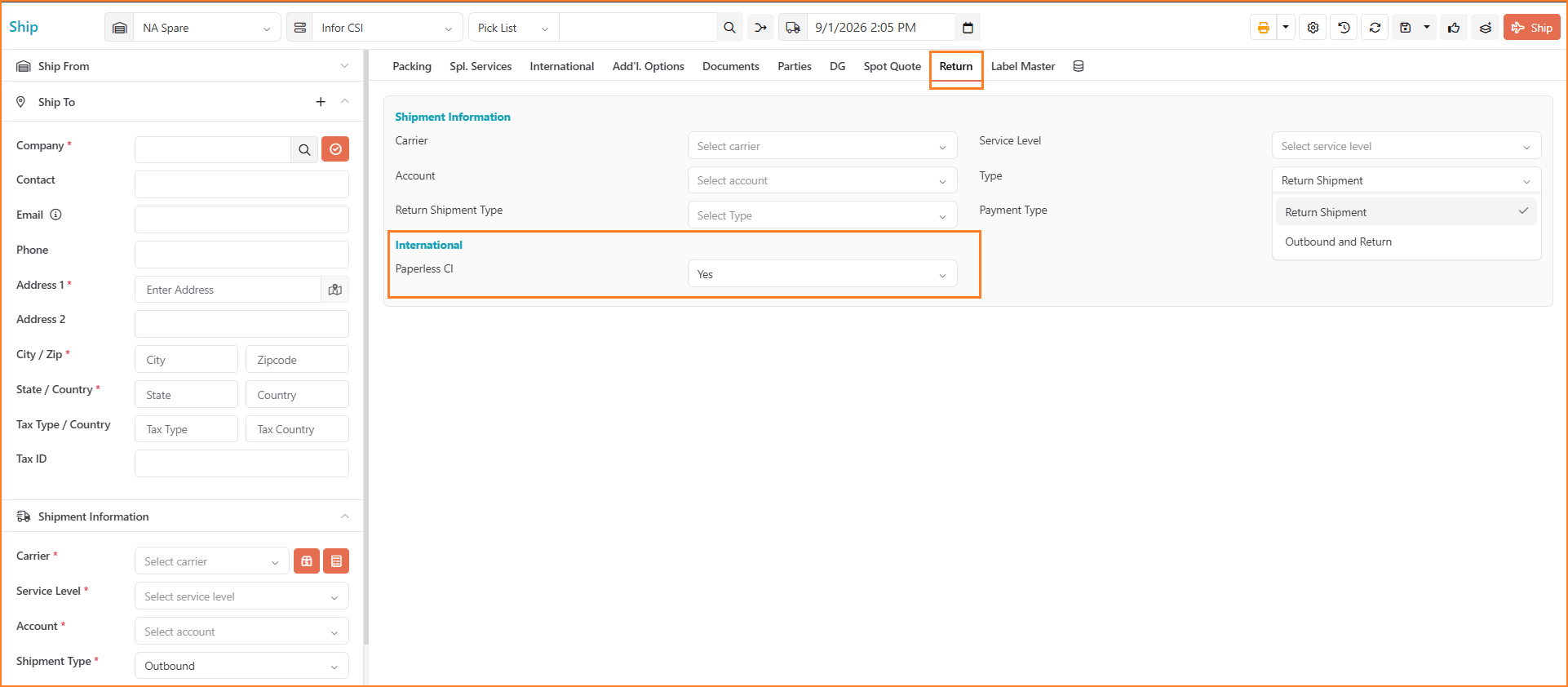Open the Infor CSI dropdown

point(387,28)
